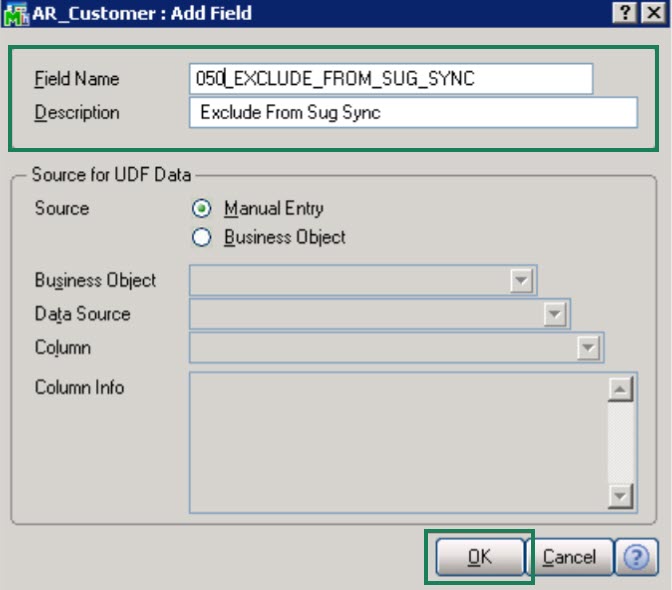Expand the Column dropdown arrow

(588, 348)
